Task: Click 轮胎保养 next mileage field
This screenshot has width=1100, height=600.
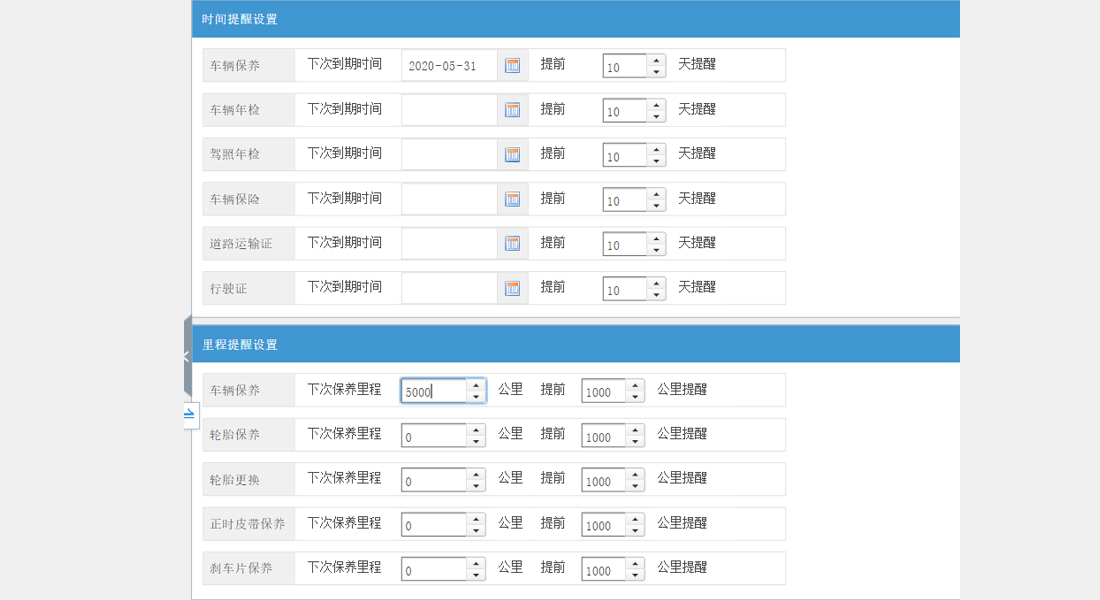Action: (434, 436)
